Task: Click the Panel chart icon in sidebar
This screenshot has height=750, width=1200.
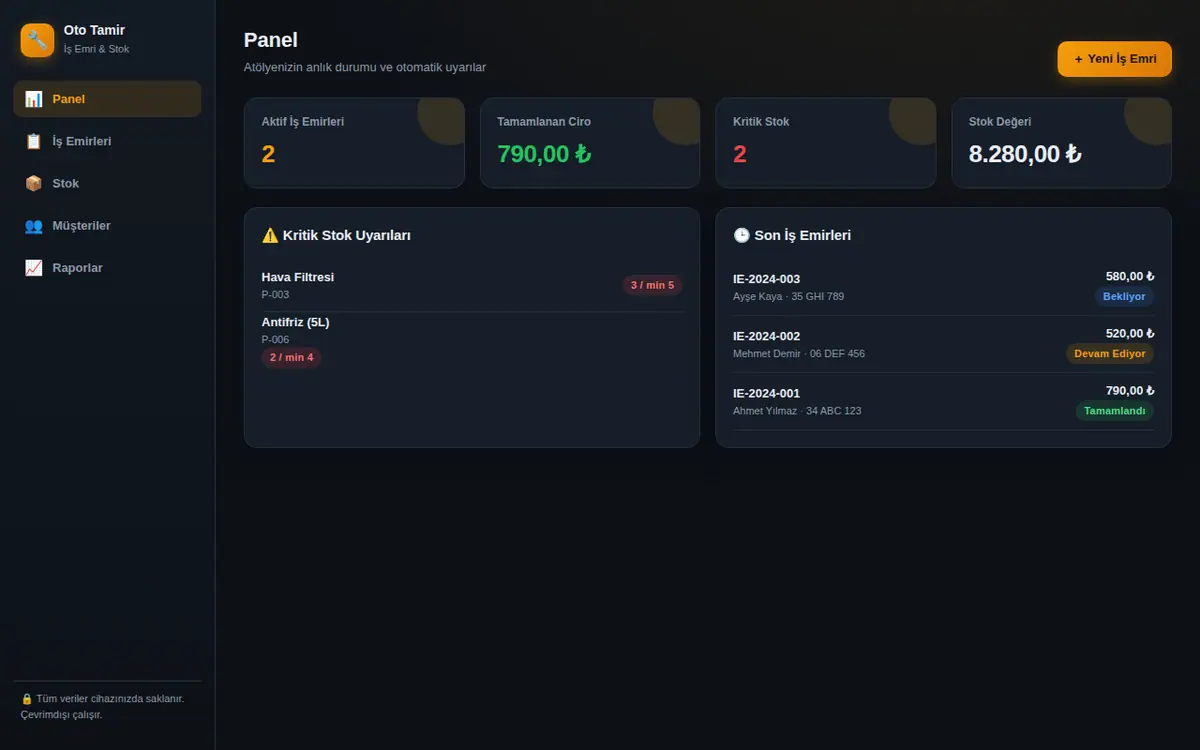Action: point(34,99)
